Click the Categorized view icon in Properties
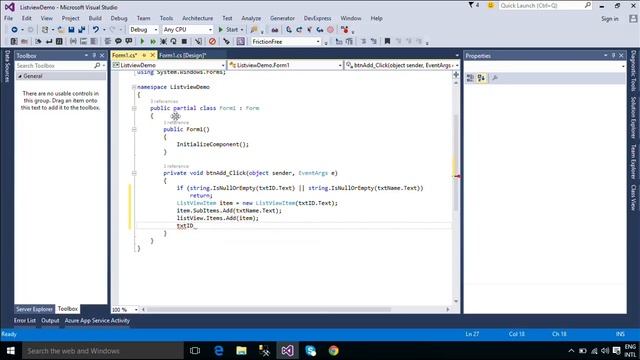The image size is (640, 360). point(470,78)
